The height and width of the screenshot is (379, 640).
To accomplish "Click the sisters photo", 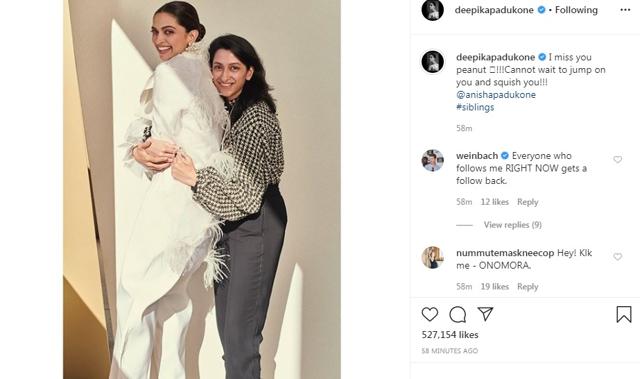I will (202, 189).
